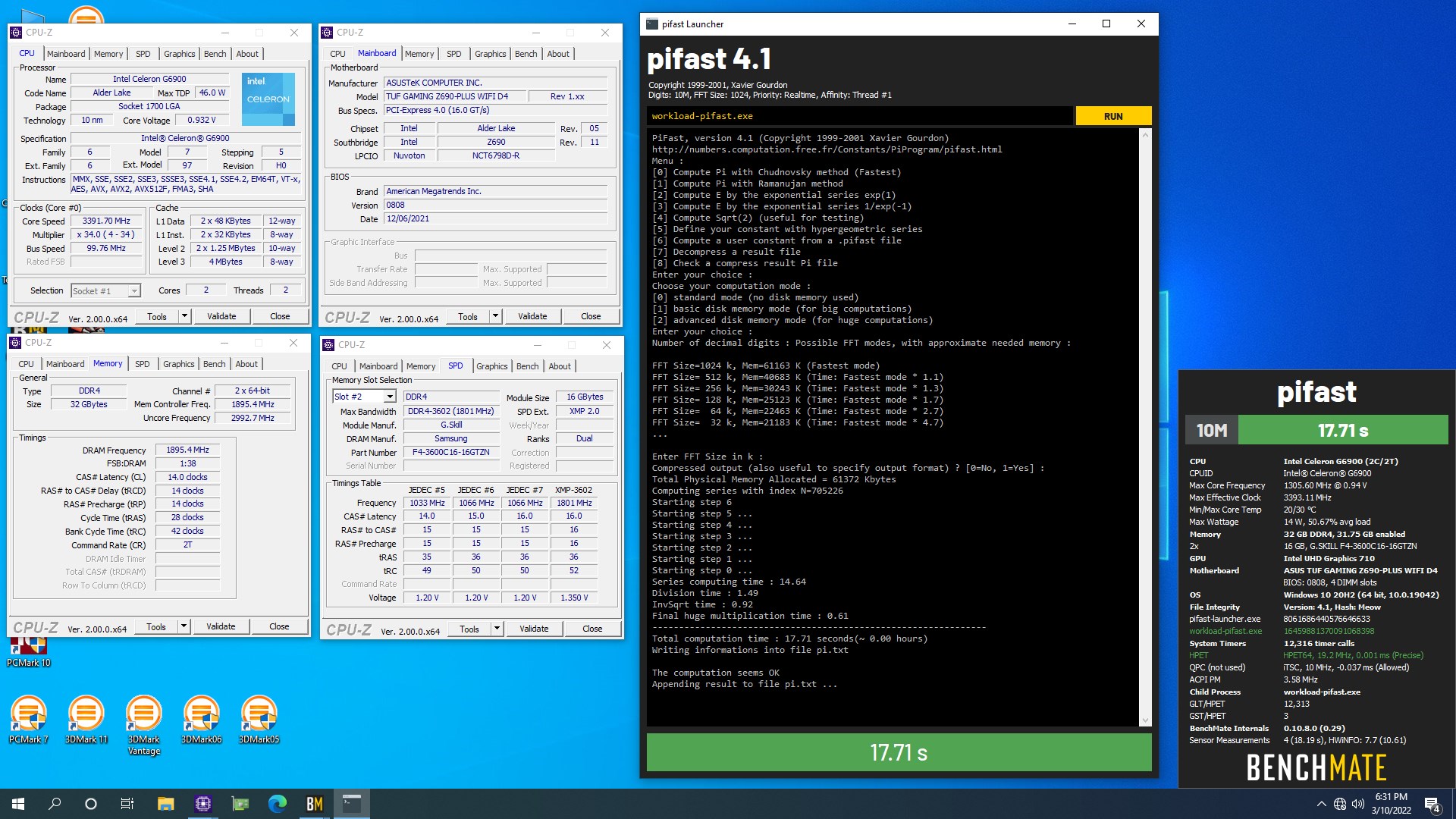Image resolution: width=1456 pixels, height=819 pixels.
Task: Click Validate in CPU-Z SPD window
Action: coord(534,629)
